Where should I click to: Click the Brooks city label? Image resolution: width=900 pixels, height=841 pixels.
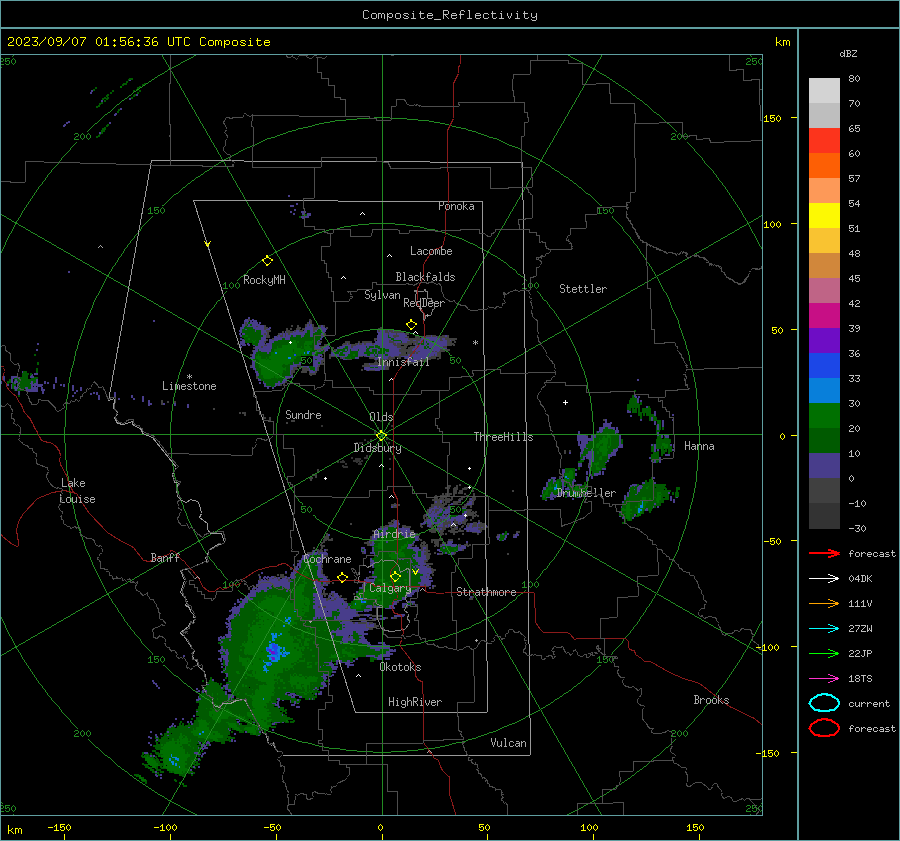click(711, 700)
